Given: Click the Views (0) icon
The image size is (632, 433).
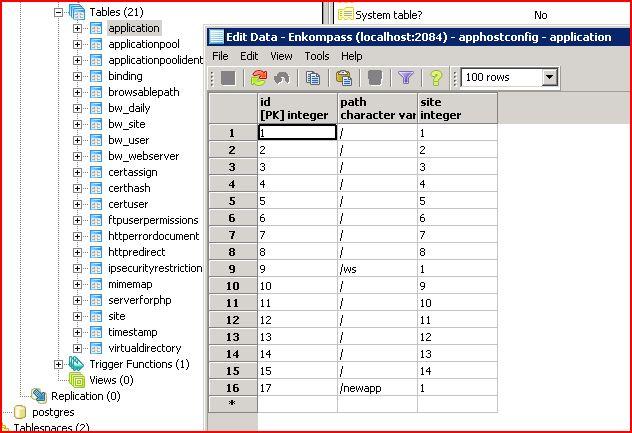Looking at the screenshot, I should pyautogui.click(x=77, y=380).
